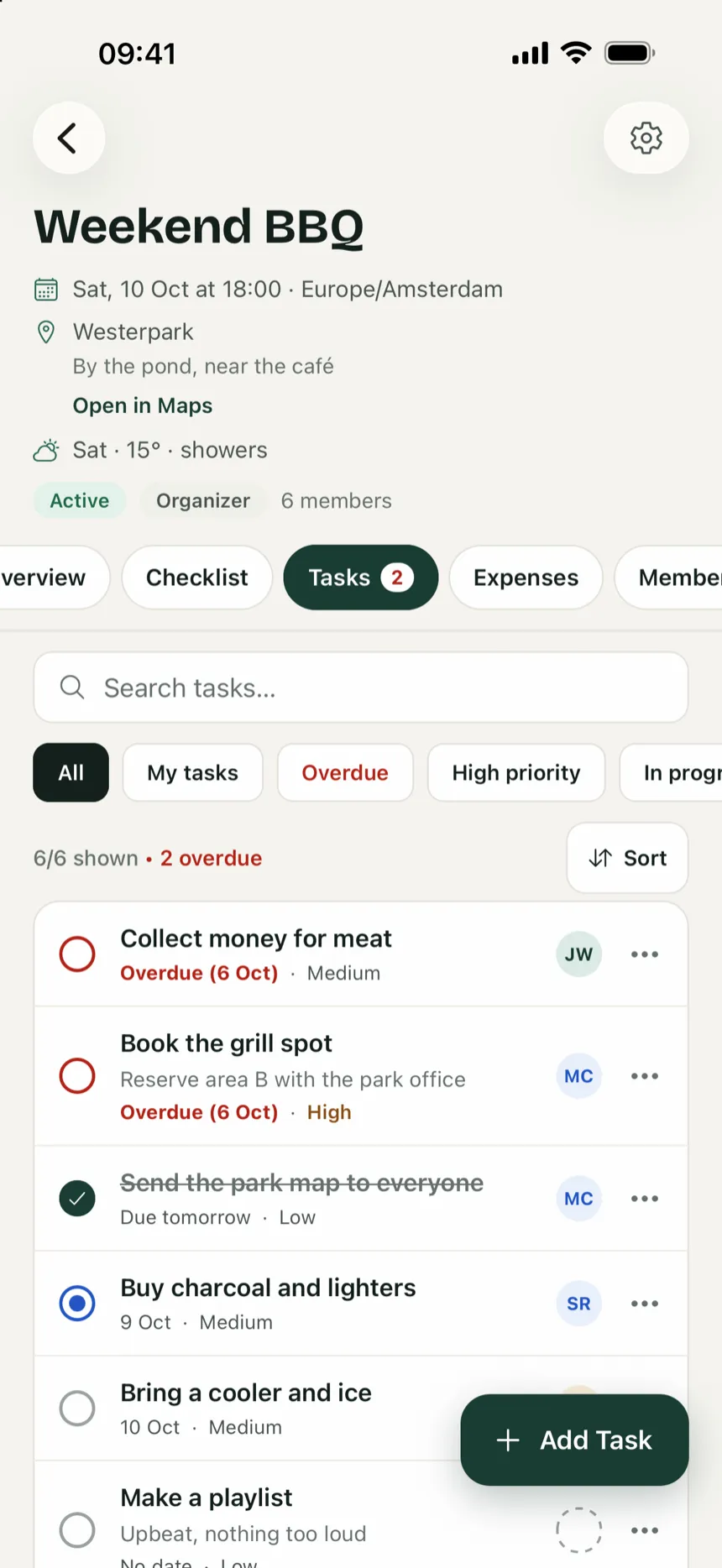Tap JW assignee avatar
722x1568 pixels.
[578, 954]
